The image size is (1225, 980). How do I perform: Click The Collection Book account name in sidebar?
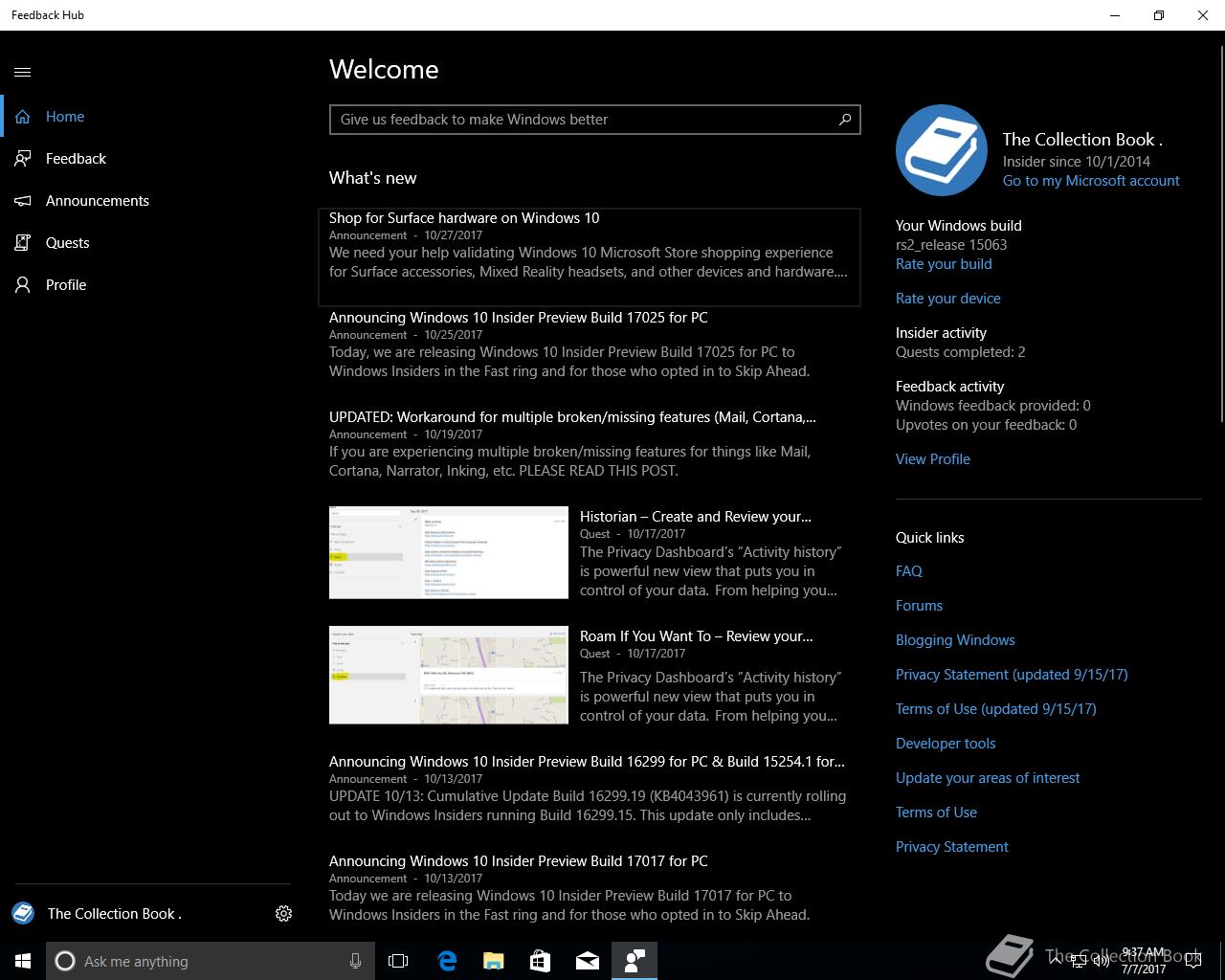click(x=115, y=914)
